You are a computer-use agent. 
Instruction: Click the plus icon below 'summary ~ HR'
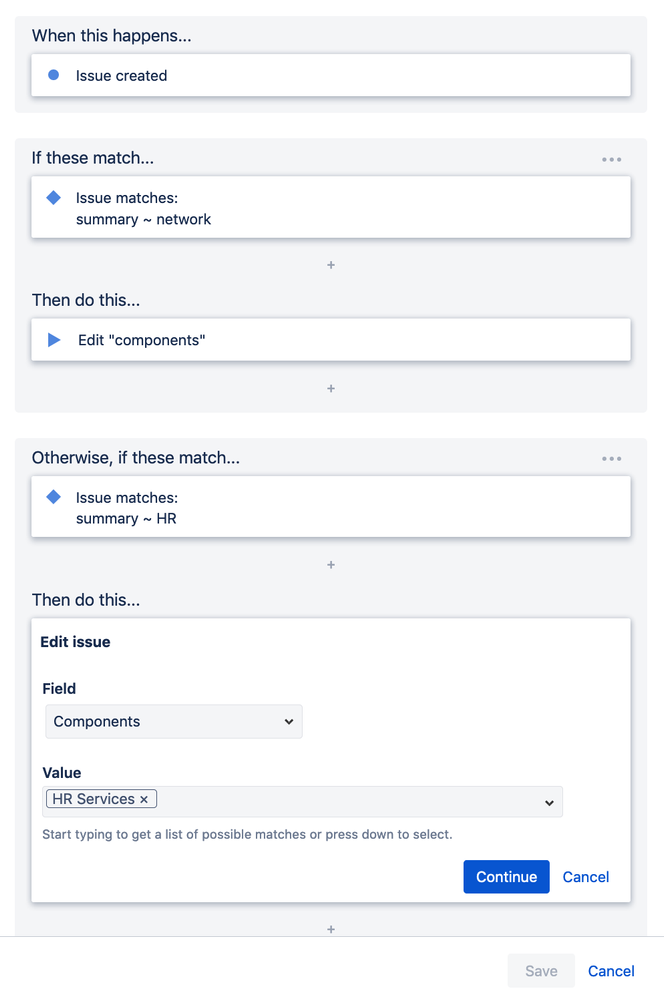[x=330, y=564]
